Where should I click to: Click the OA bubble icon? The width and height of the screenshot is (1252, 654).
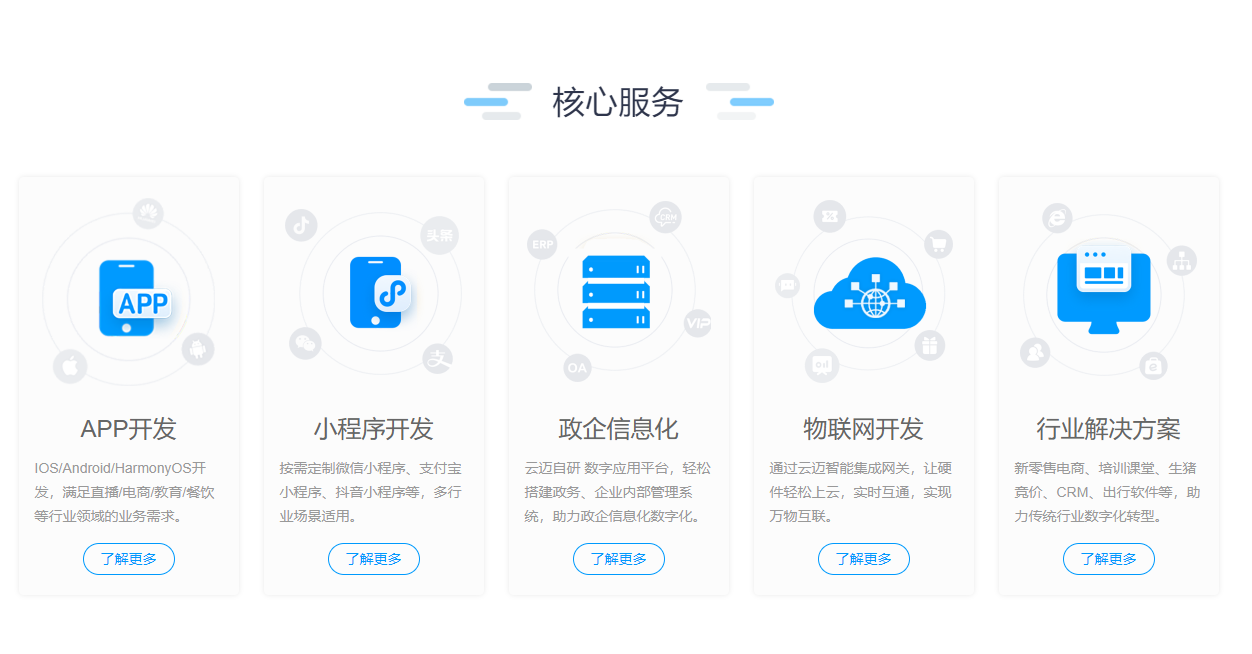click(577, 368)
